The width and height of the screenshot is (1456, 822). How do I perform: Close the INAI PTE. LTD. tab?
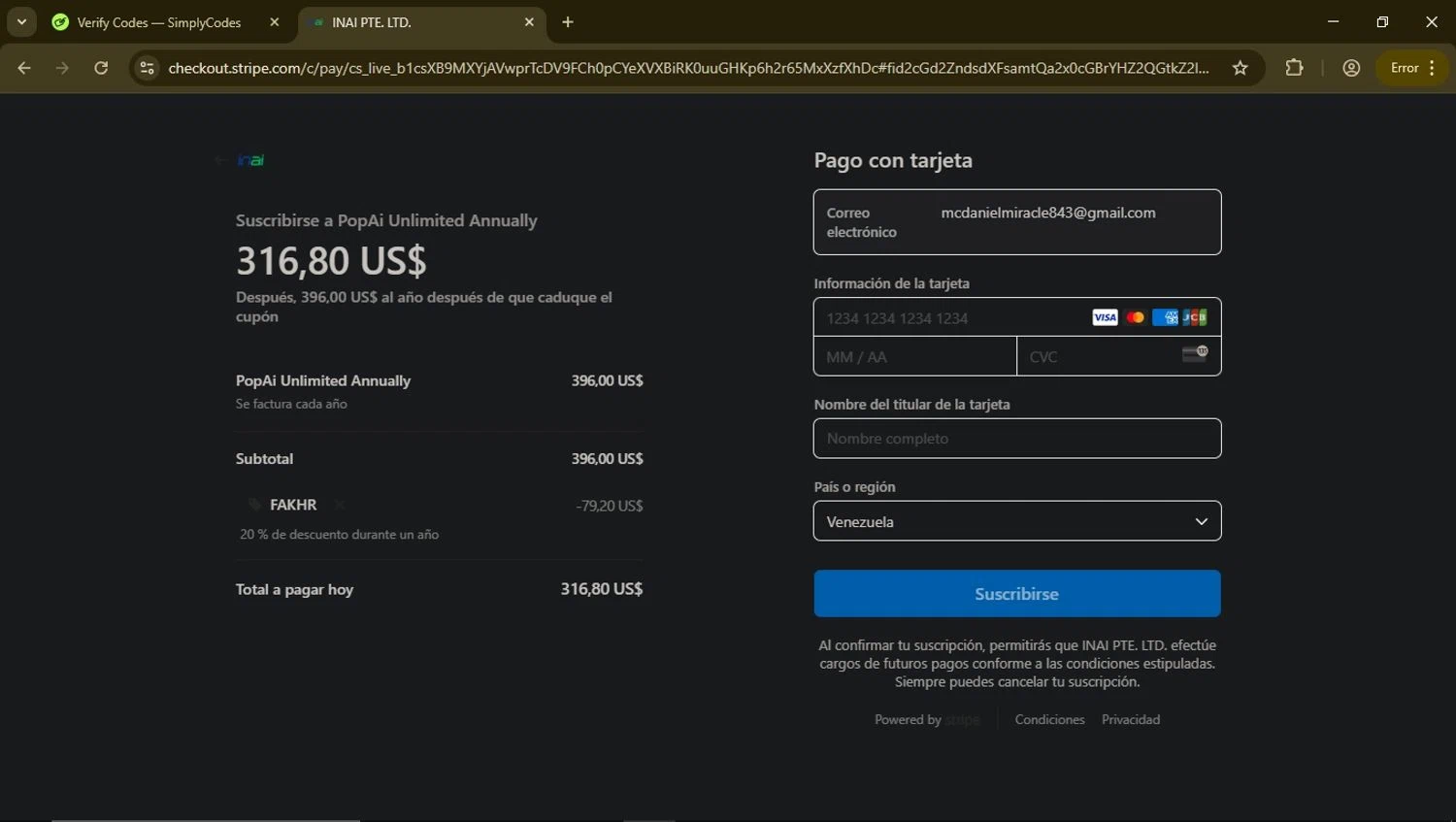pyautogui.click(x=529, y=22)
